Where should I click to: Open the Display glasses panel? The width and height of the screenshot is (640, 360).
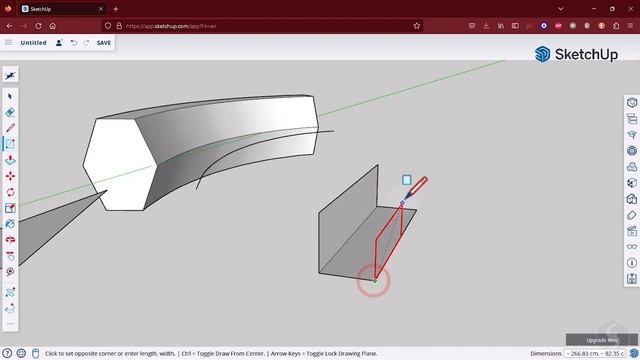632,247
